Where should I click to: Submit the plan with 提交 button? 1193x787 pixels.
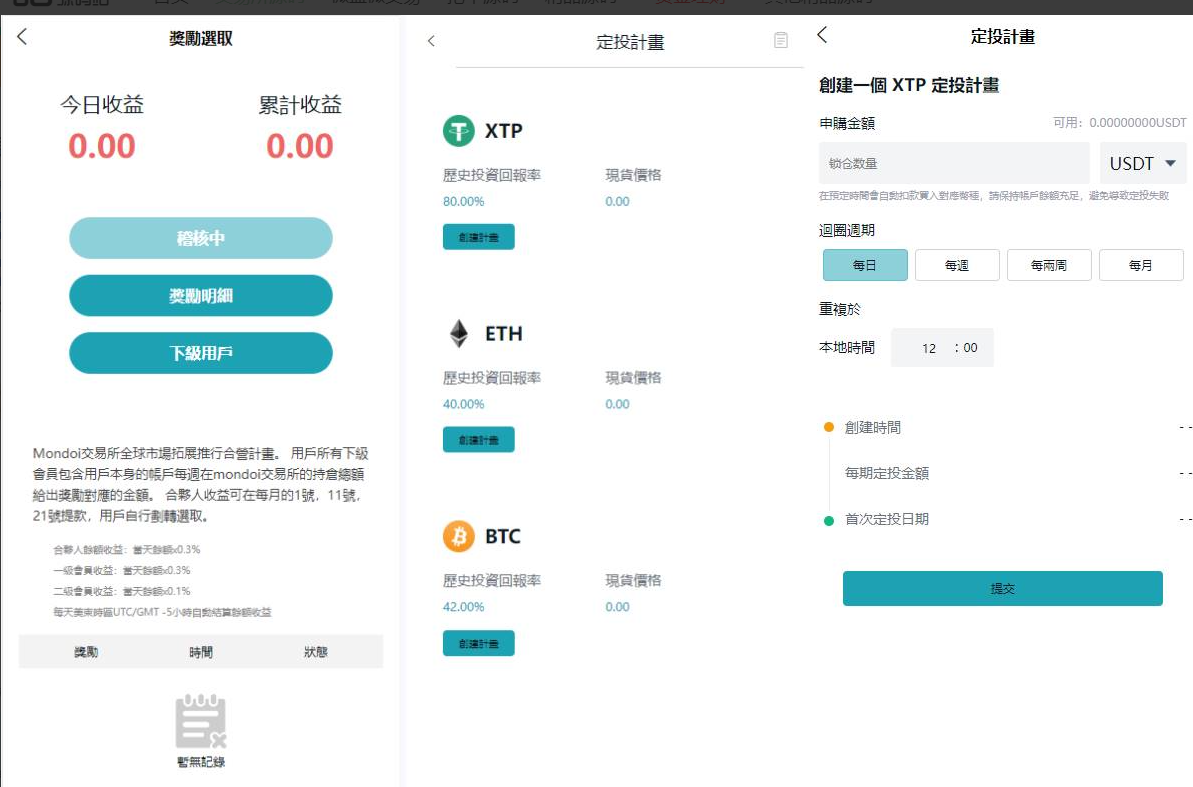click(x=1002, y=589)
